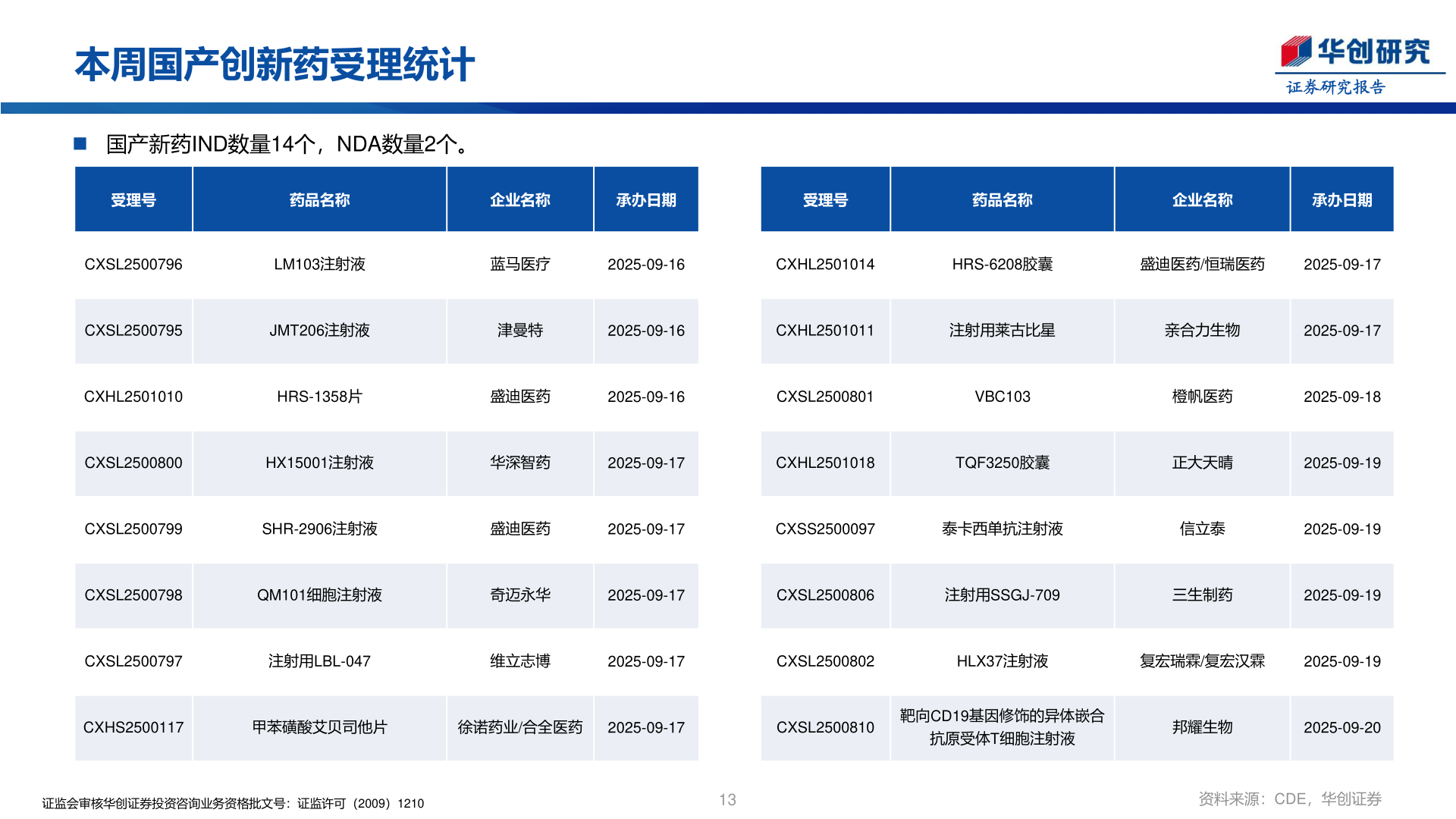
Task: Click the slide title 本周国产创新药受理统计
Action: (275, 64)
